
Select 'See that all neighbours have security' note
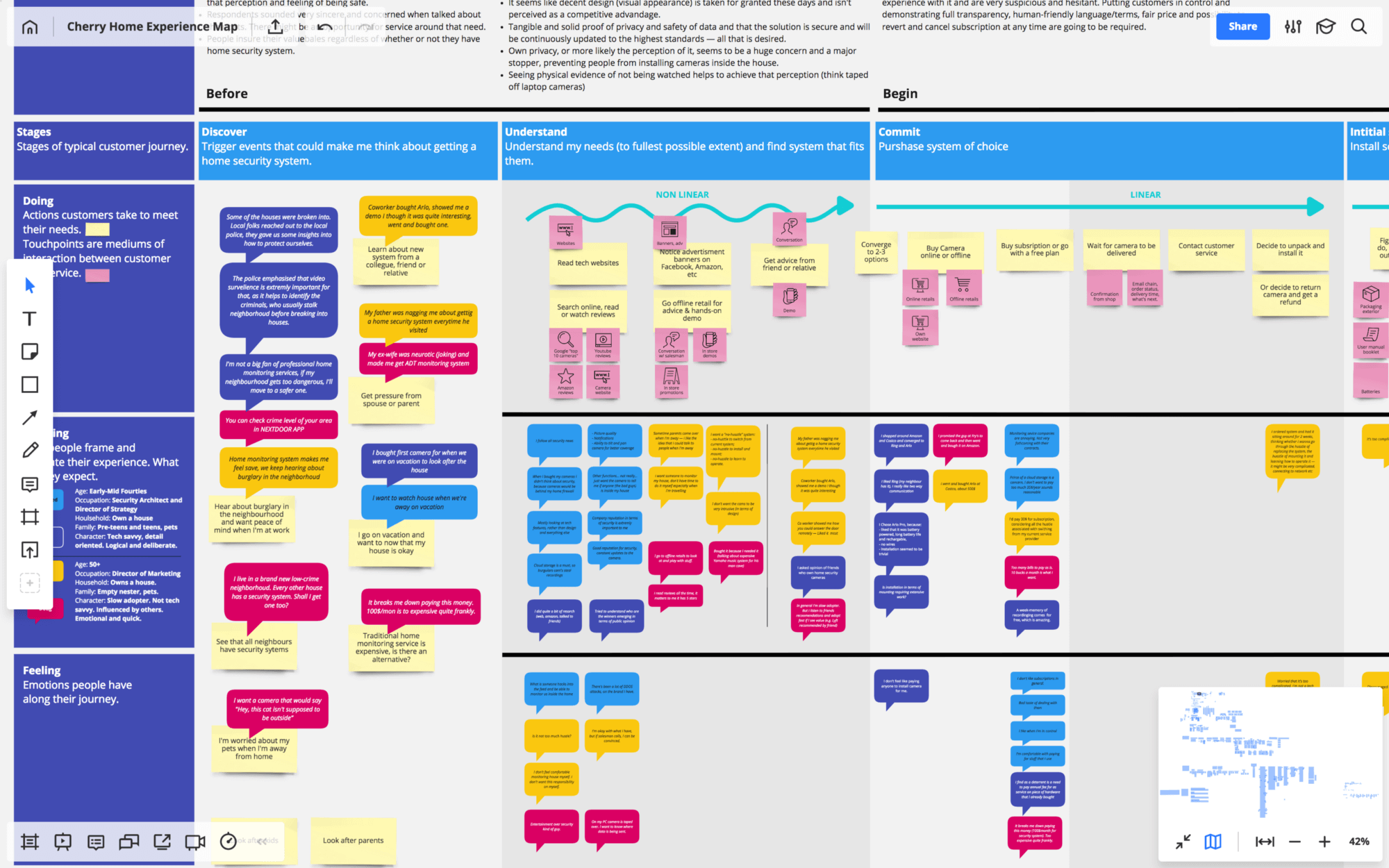[254, 646]
